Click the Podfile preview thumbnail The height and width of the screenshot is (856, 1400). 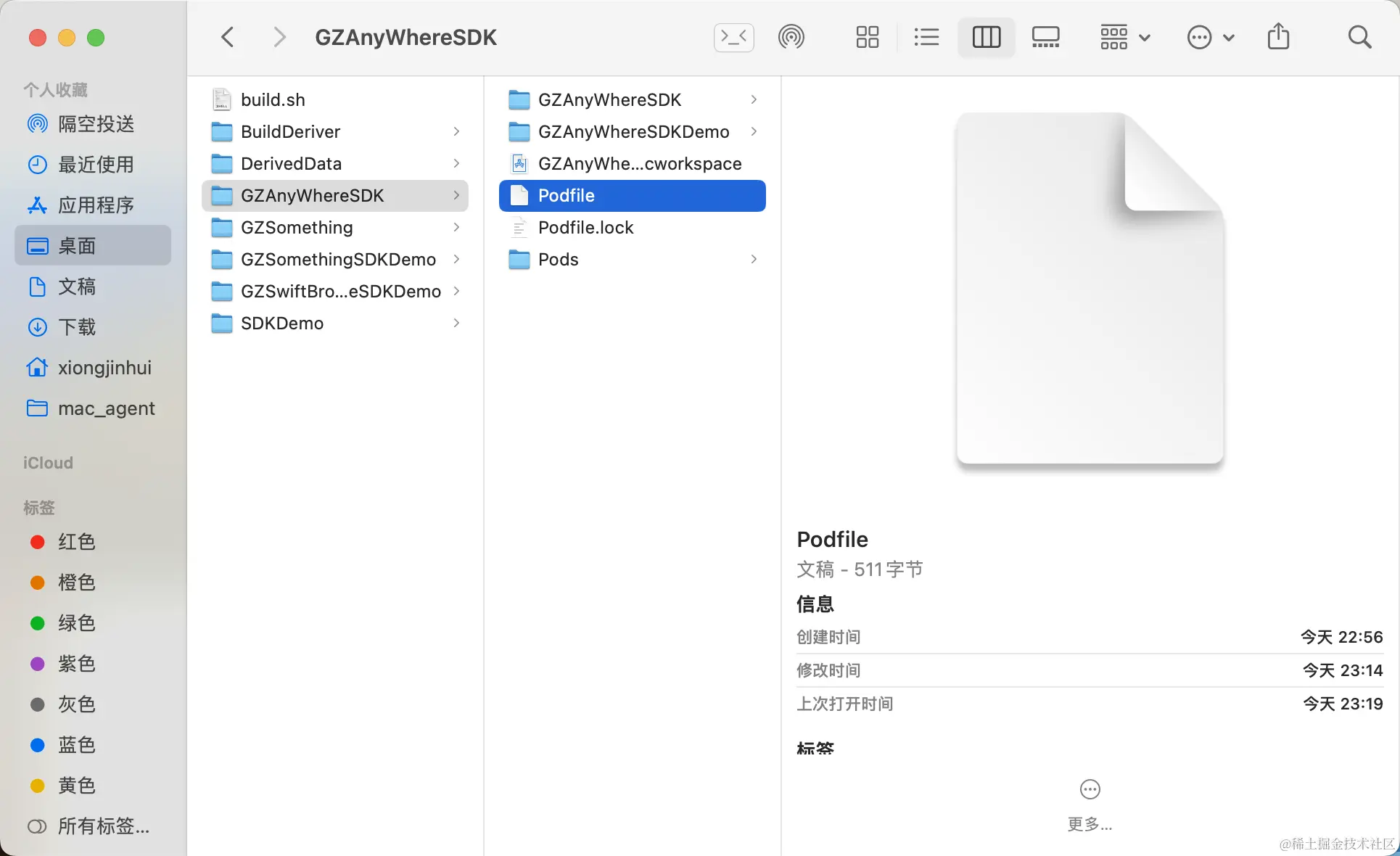[x=1090, y=289]
